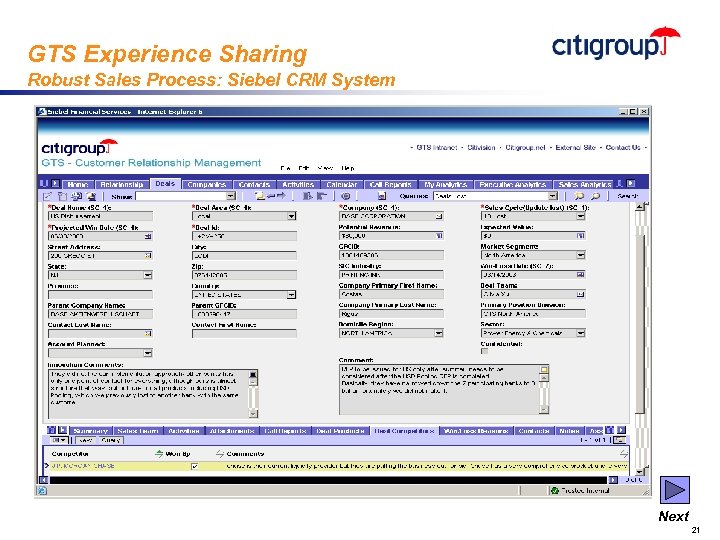Image resolution: width=720 pixels, height=540 pixels.
Task: Open the Deal Products view tab
Action: 340,431
